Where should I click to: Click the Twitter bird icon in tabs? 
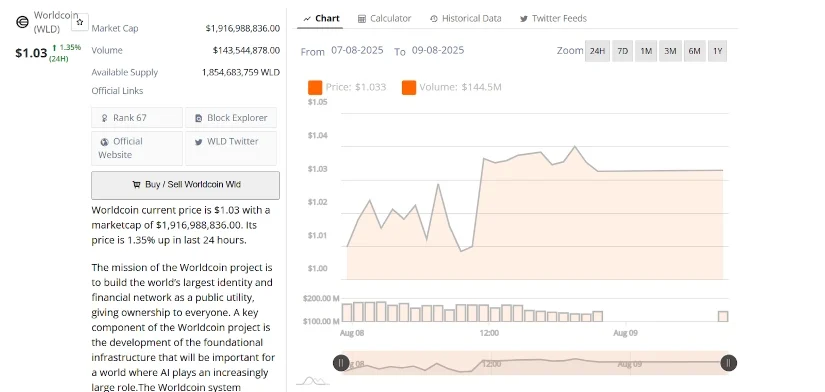coord(524,19)
